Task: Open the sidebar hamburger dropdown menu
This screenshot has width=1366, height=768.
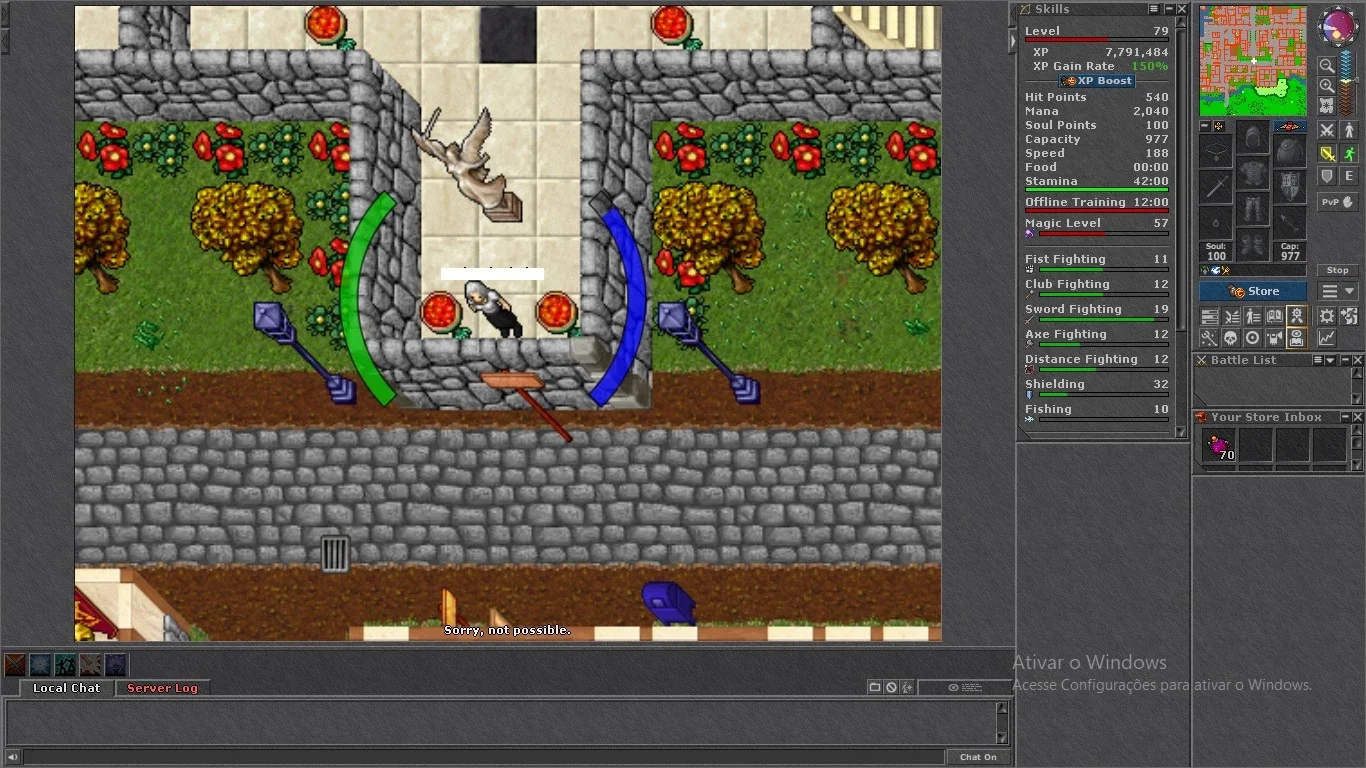Action: (x=1338, y=290)
